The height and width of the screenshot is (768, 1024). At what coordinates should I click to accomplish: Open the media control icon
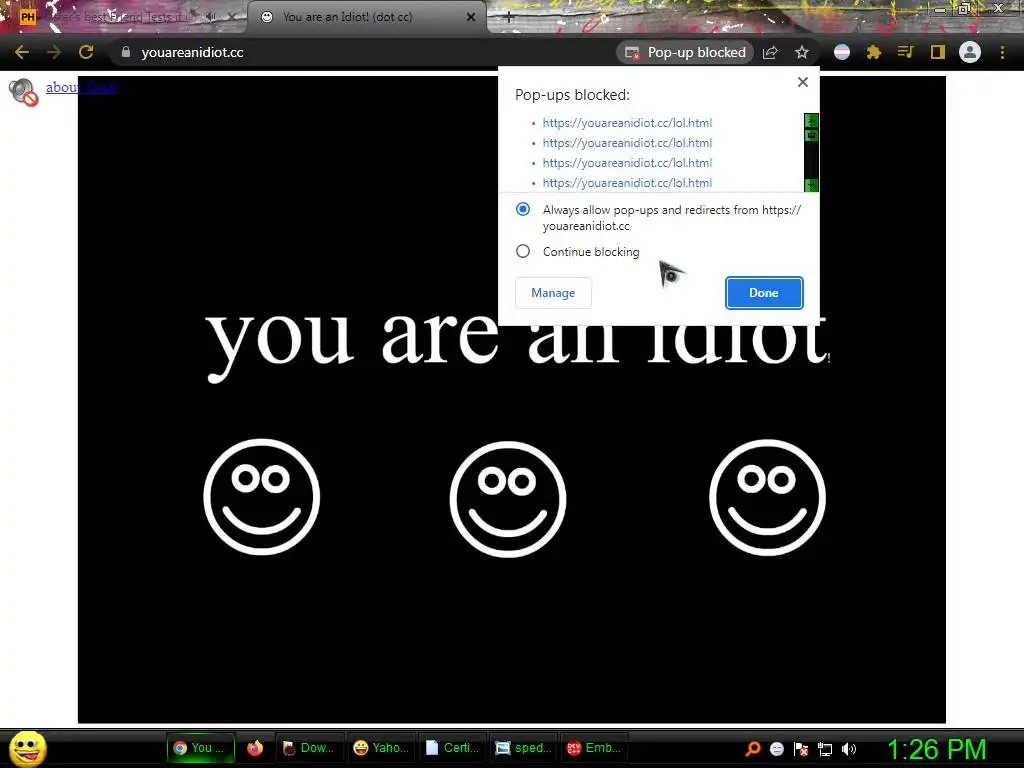pyautogui.click(x=905, y=52)
